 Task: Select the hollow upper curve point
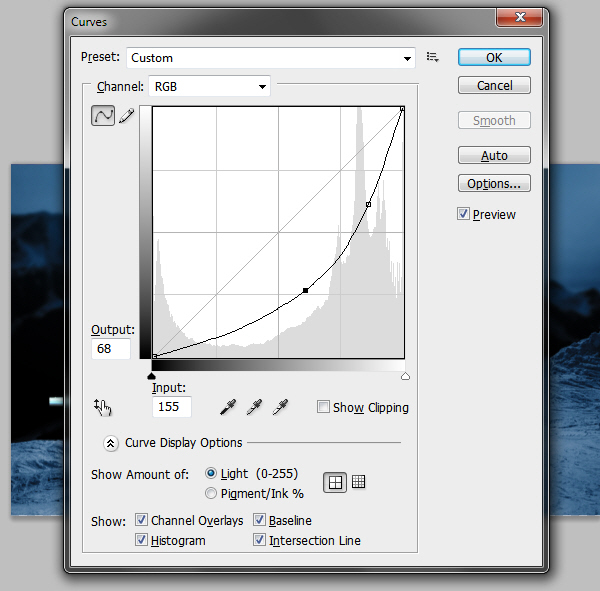(x=368, y=204)
